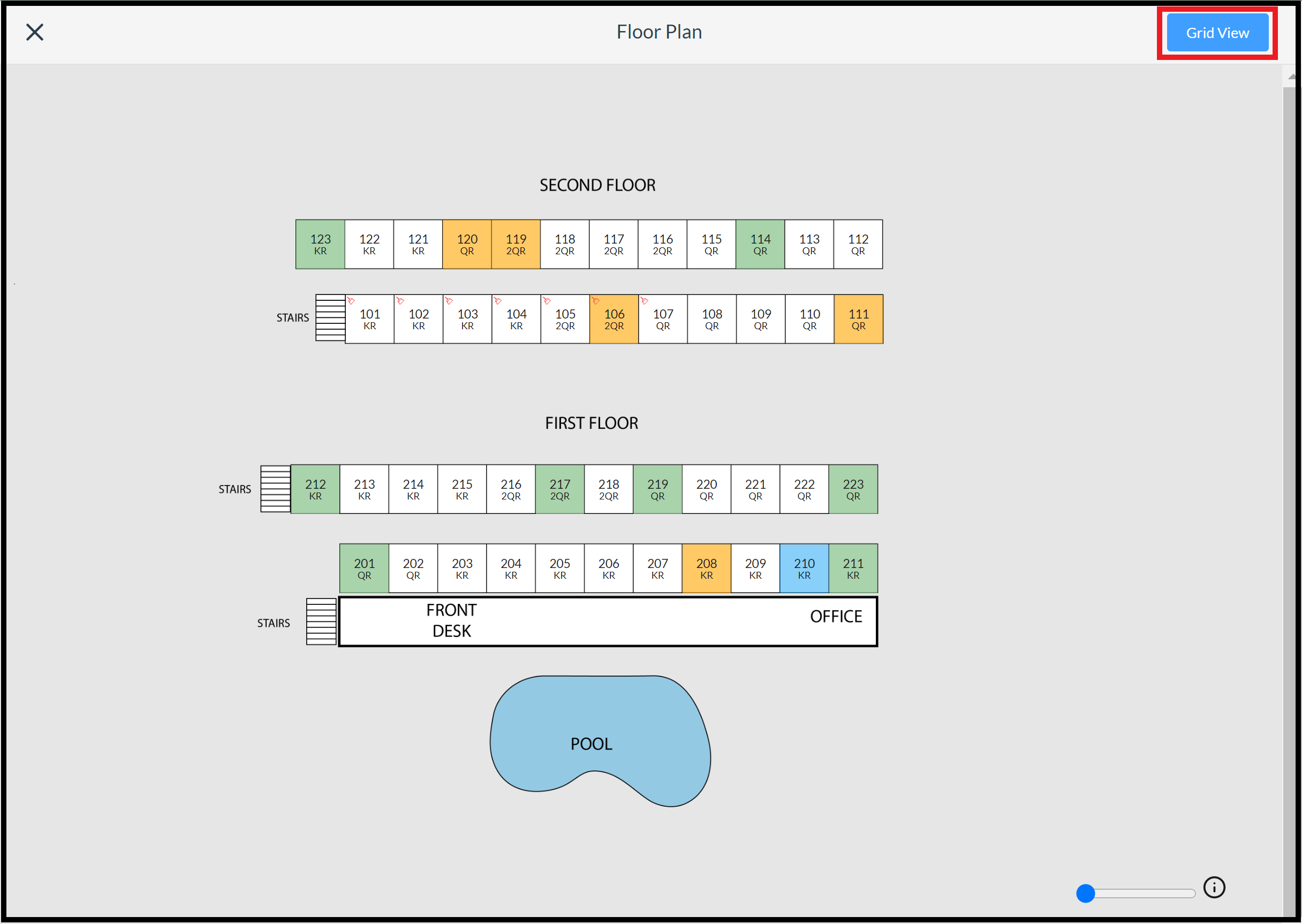Switch to Grid View

1217,33
